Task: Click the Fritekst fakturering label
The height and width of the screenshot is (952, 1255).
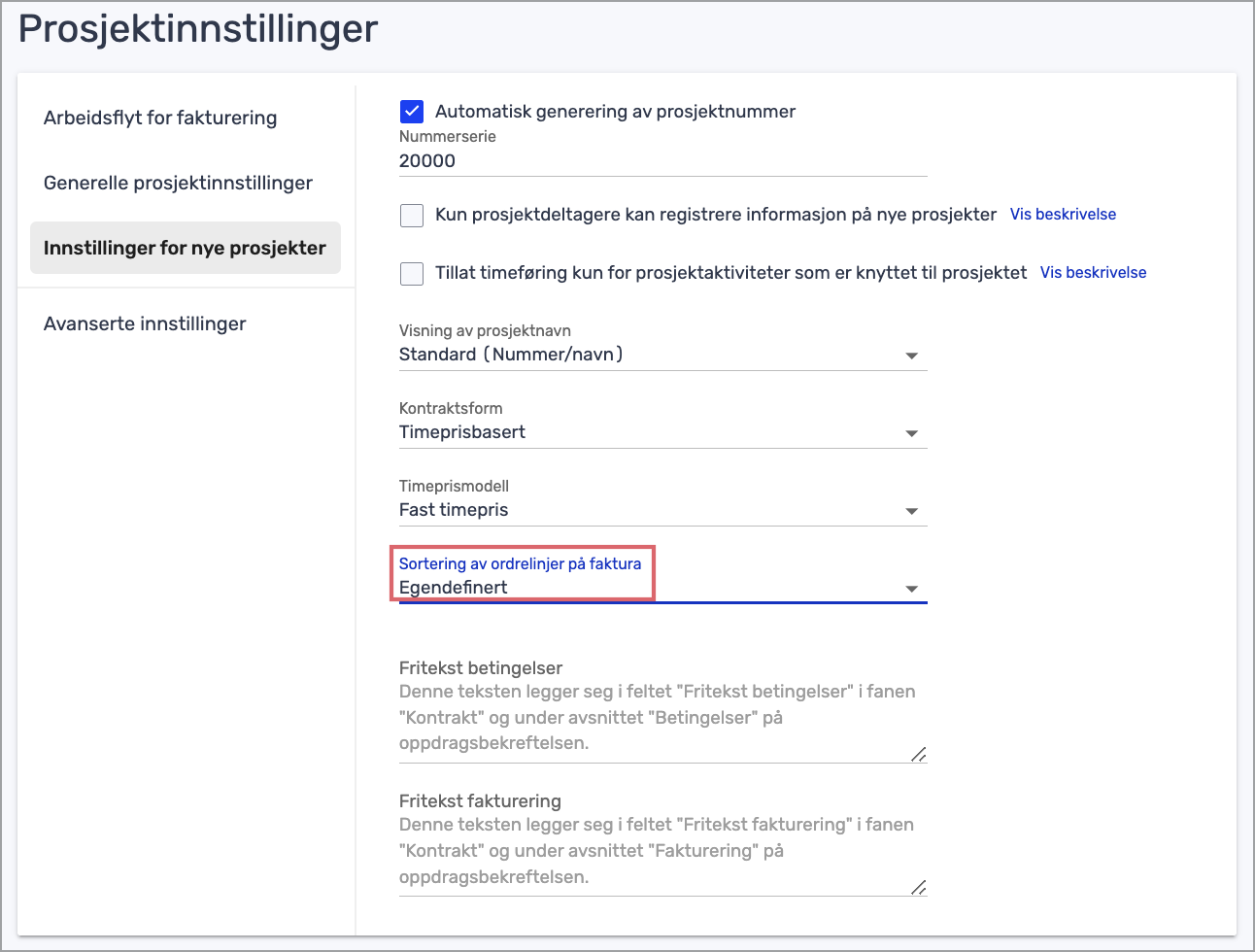Action: (x=480, y=801)
